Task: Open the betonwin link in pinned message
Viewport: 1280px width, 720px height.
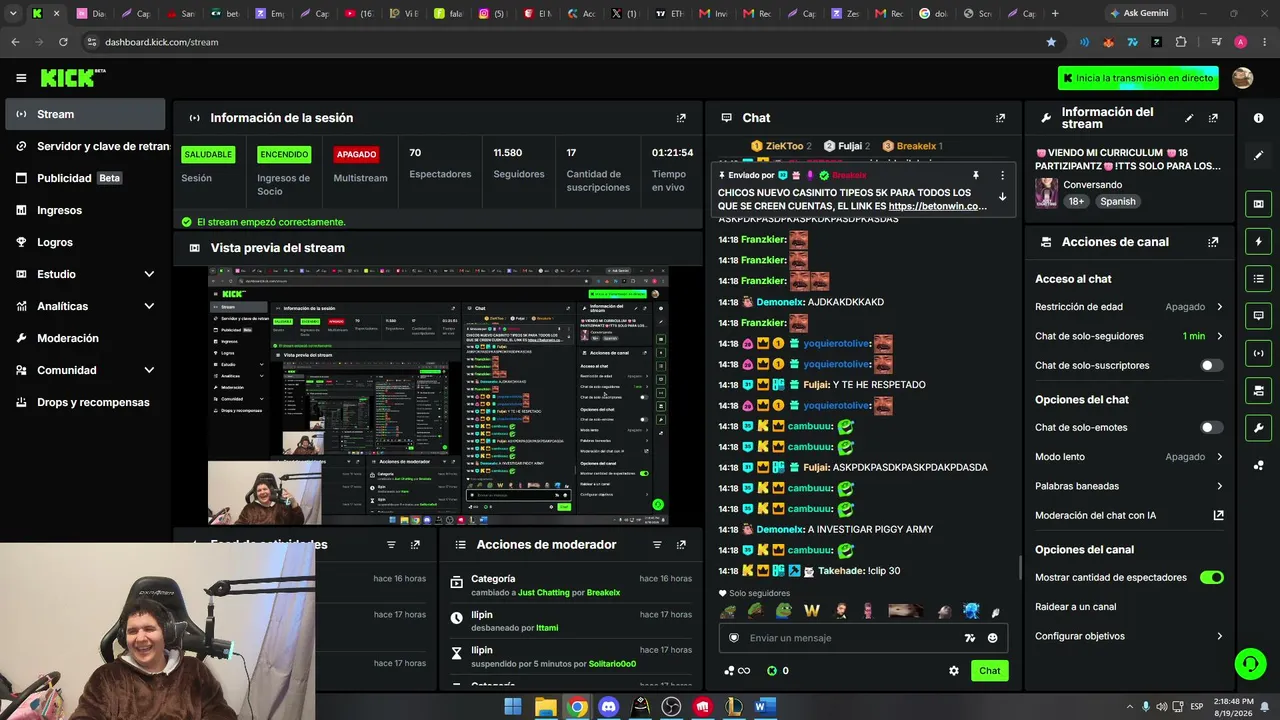Action: click(938, 206)
